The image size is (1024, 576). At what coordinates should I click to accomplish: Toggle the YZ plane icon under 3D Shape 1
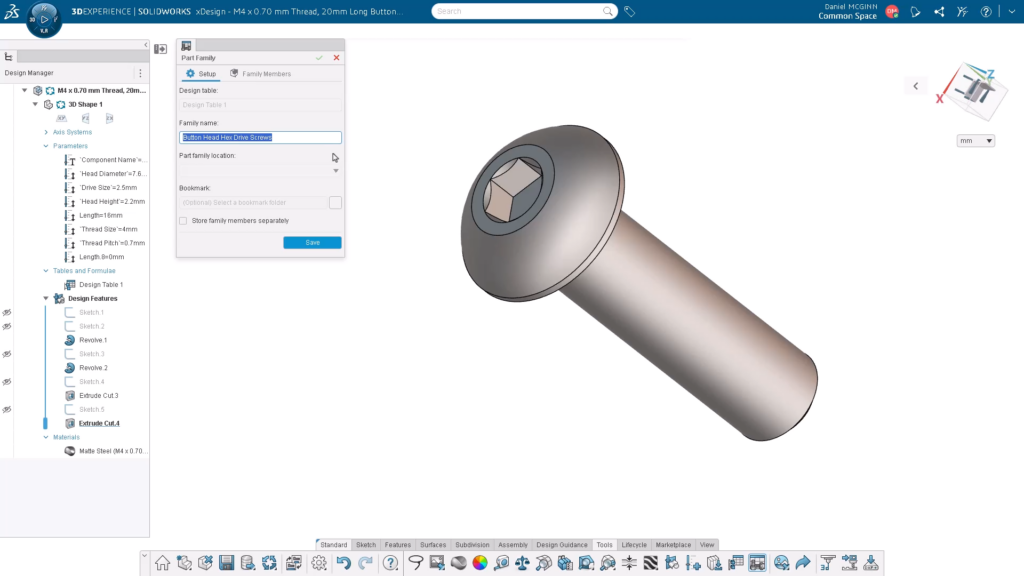[86, 118]
